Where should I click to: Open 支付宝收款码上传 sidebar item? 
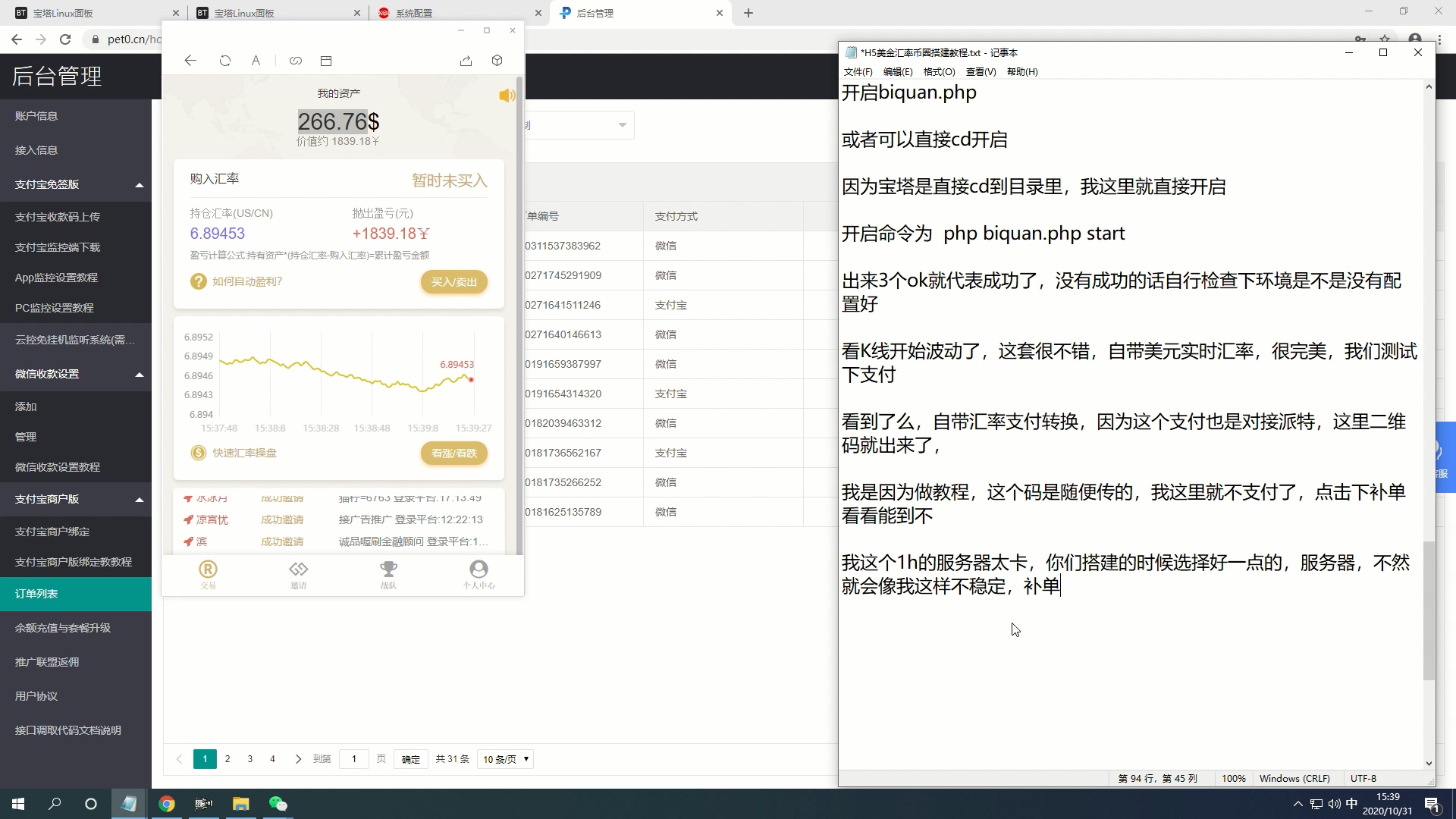(76, 217)
